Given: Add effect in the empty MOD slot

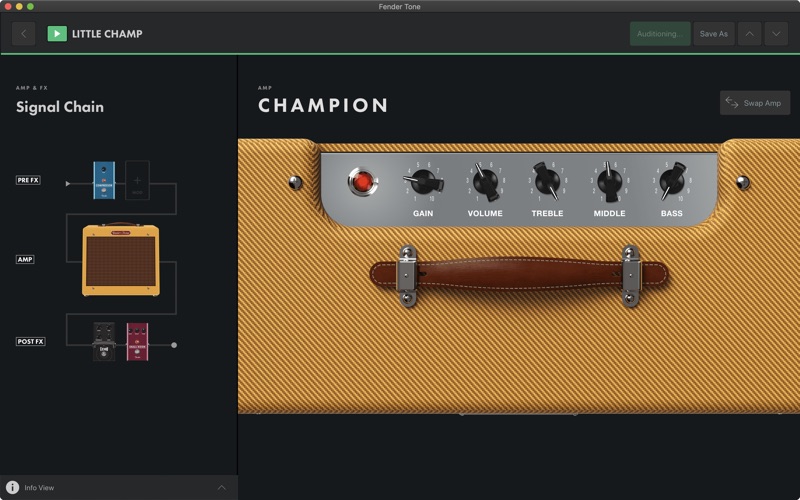Looking at the screenshot, I should (137, 180).
